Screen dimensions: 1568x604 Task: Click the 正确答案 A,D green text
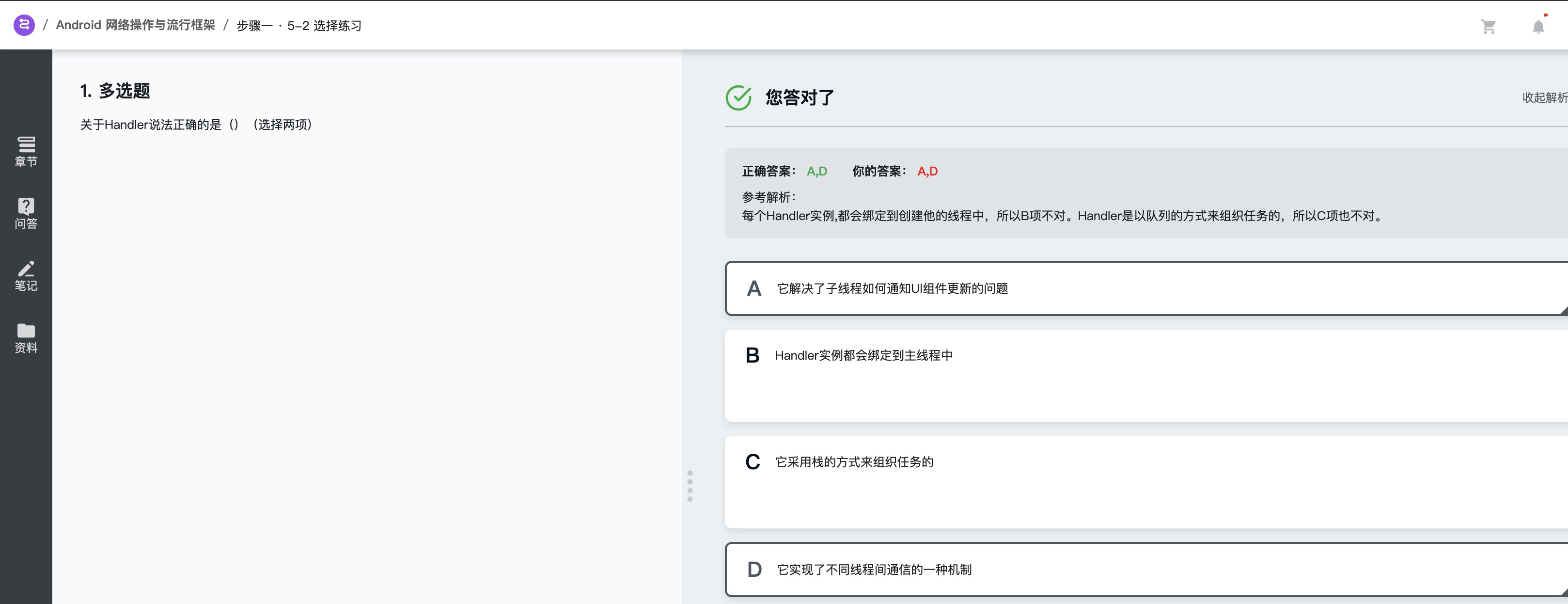coord(817,172)
